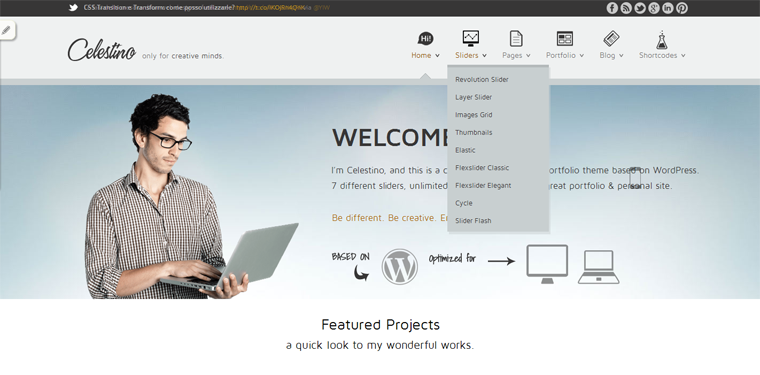Click the WordPress logo in the slider
Screen dimensions: 760x375
pyautogui.click(x=399, y=266)
